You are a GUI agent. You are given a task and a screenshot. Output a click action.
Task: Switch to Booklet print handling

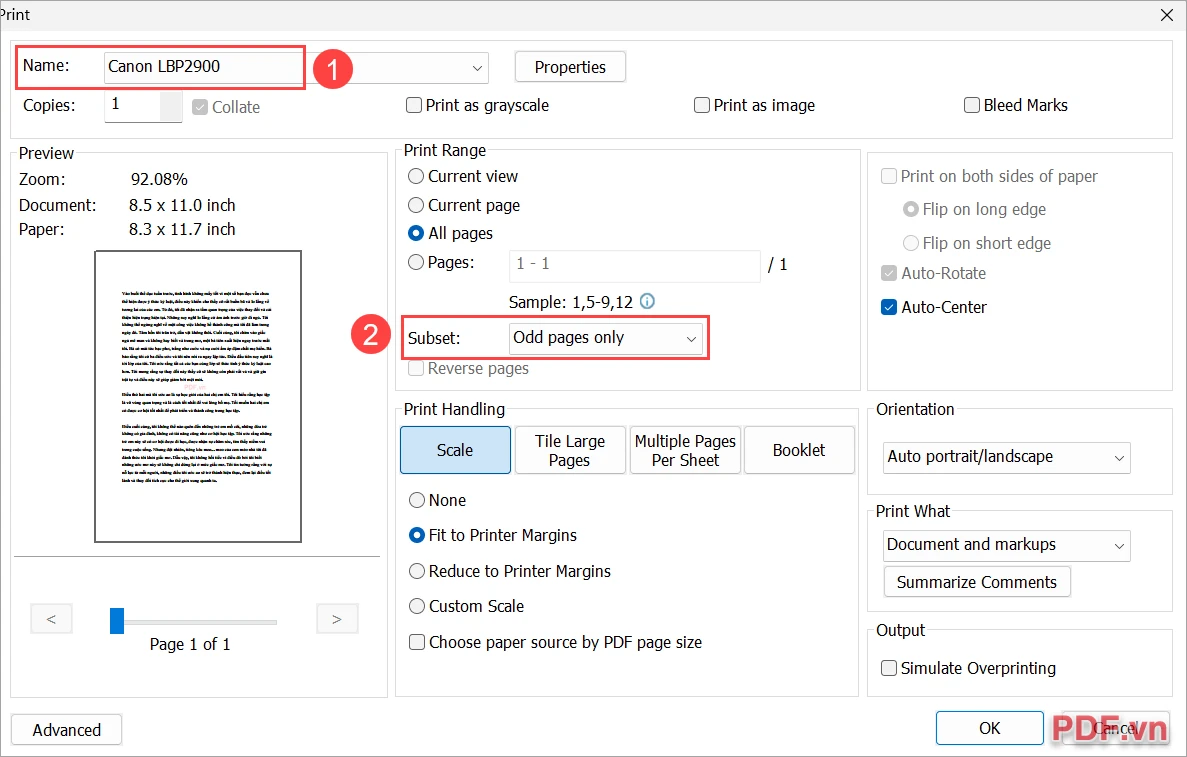(799, 450)
